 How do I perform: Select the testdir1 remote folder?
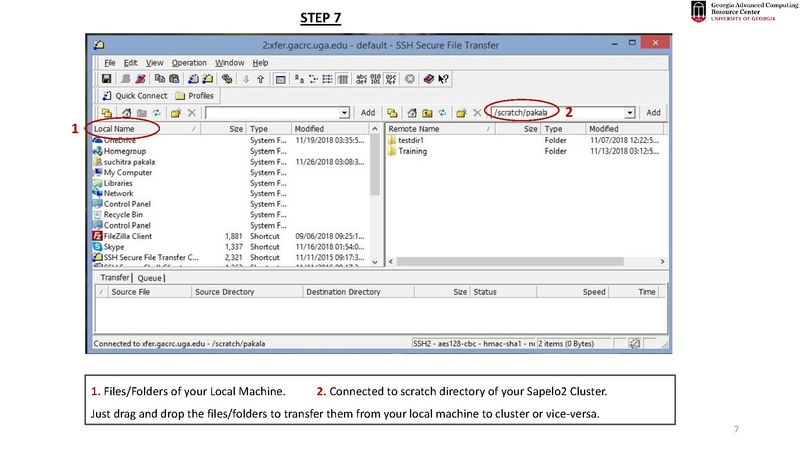point(411,140)
